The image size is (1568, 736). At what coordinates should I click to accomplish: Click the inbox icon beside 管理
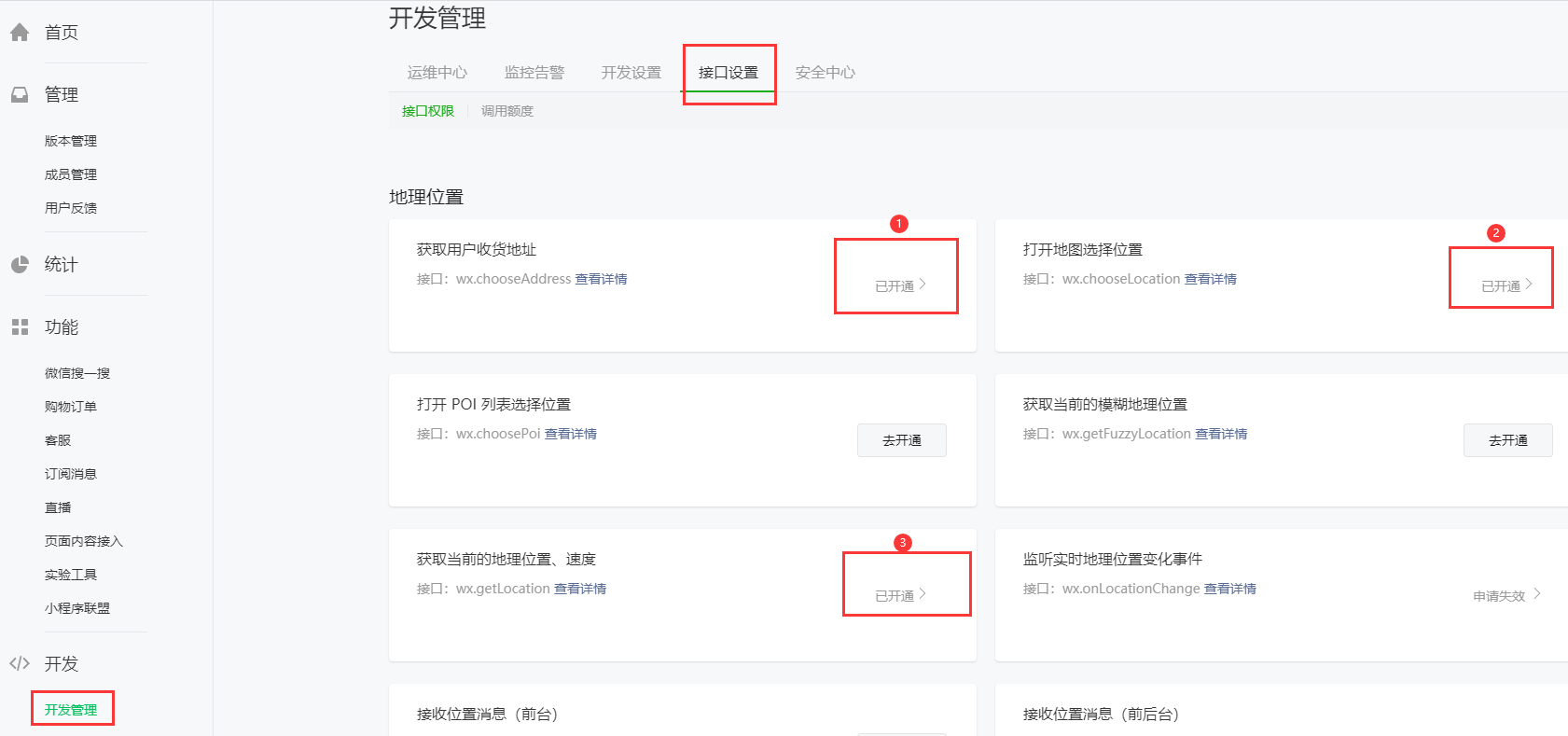click(x=20, y=95)
